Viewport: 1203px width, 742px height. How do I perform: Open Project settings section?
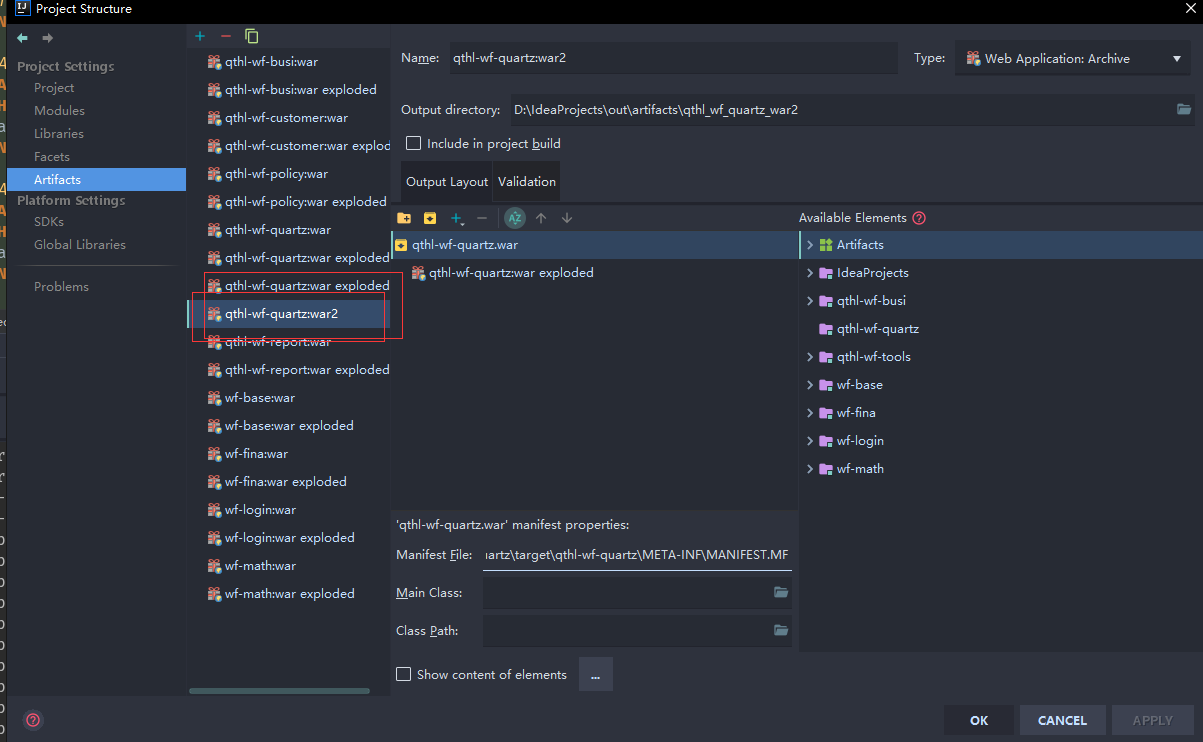click(54, 88)
